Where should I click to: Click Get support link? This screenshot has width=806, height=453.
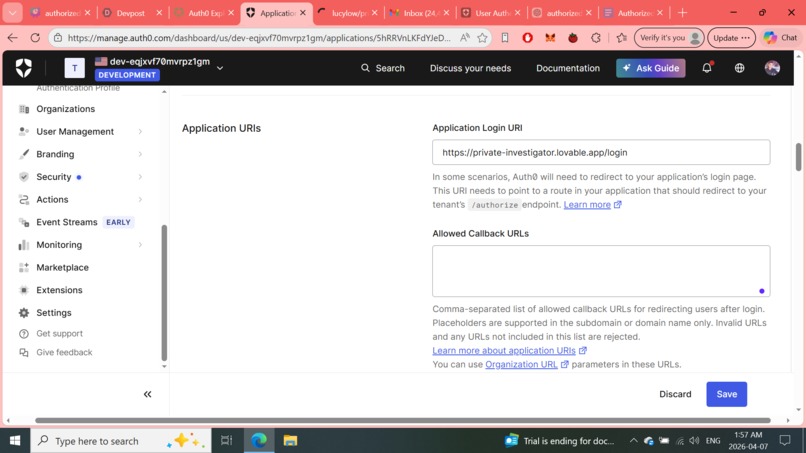59,333
